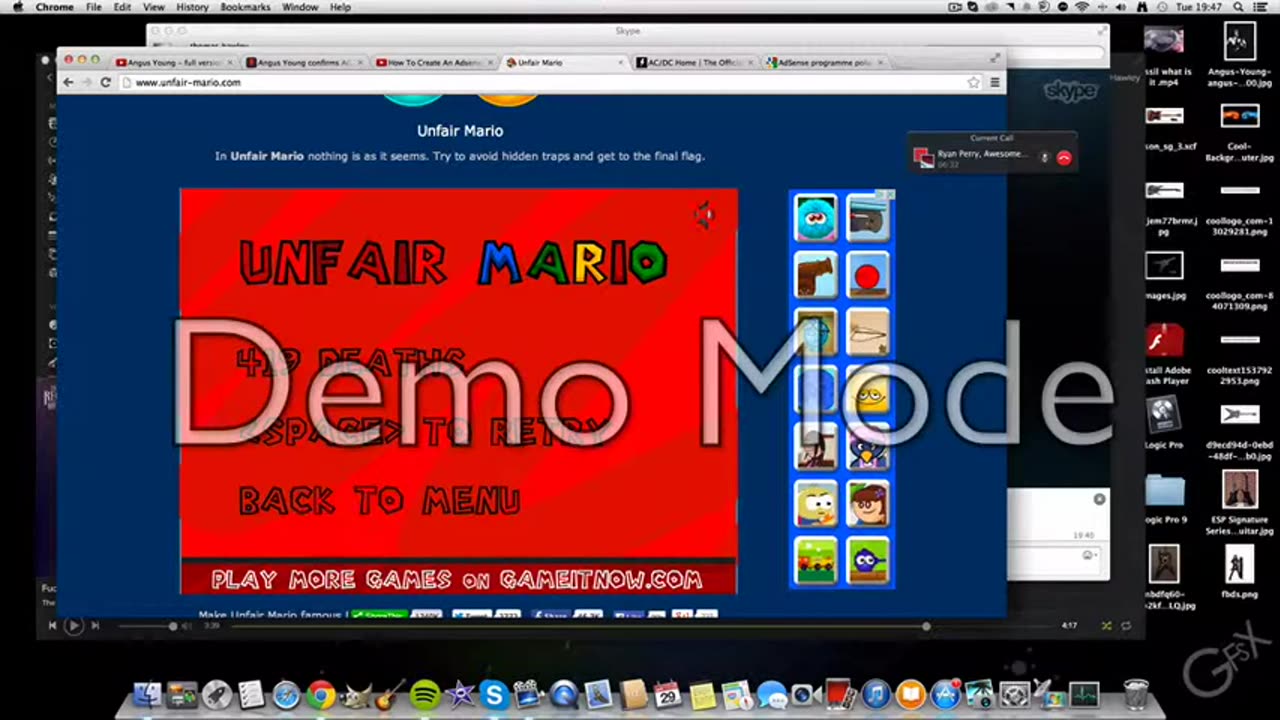Open the penguin game thumbnail

click(867, 447)
